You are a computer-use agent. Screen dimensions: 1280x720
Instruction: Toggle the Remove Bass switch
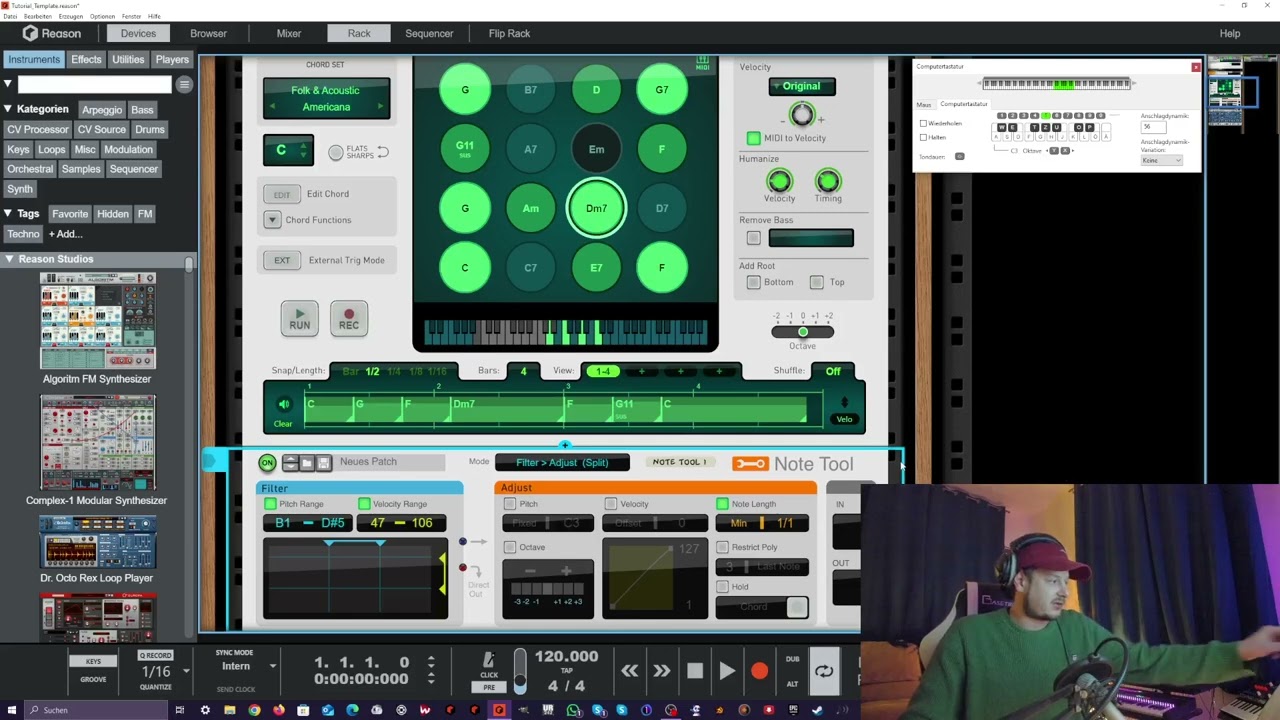pos(753,238)
